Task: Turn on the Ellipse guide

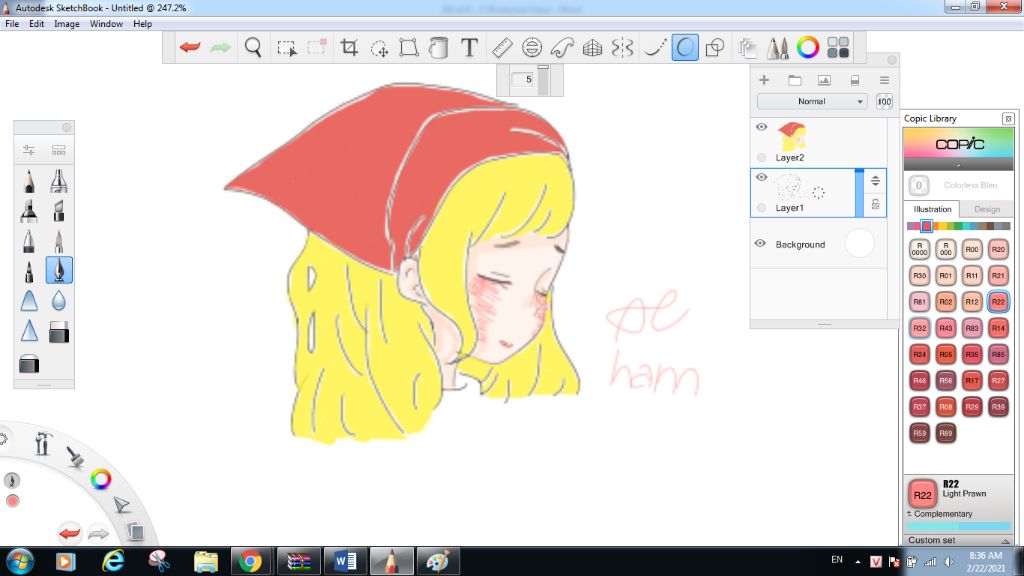Action: [532, 47]
